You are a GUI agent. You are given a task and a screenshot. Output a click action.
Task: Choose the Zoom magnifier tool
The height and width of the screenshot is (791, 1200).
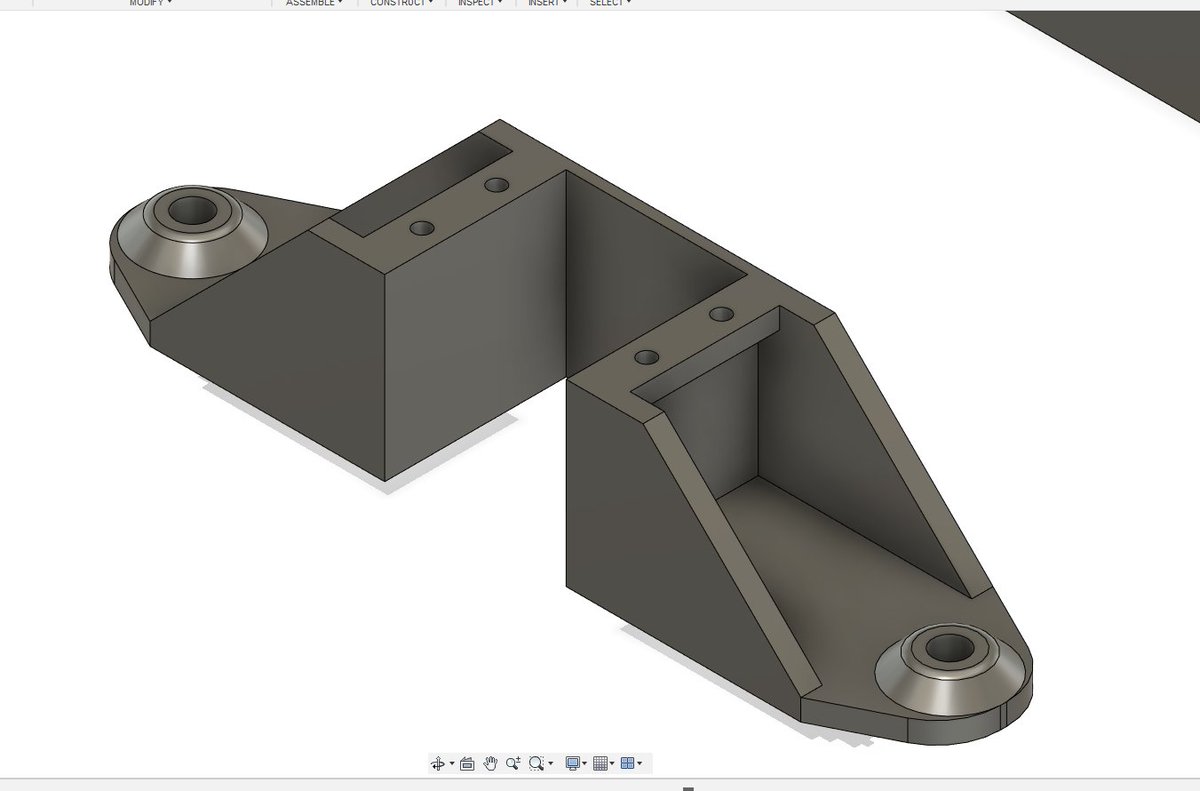point(513,764)
